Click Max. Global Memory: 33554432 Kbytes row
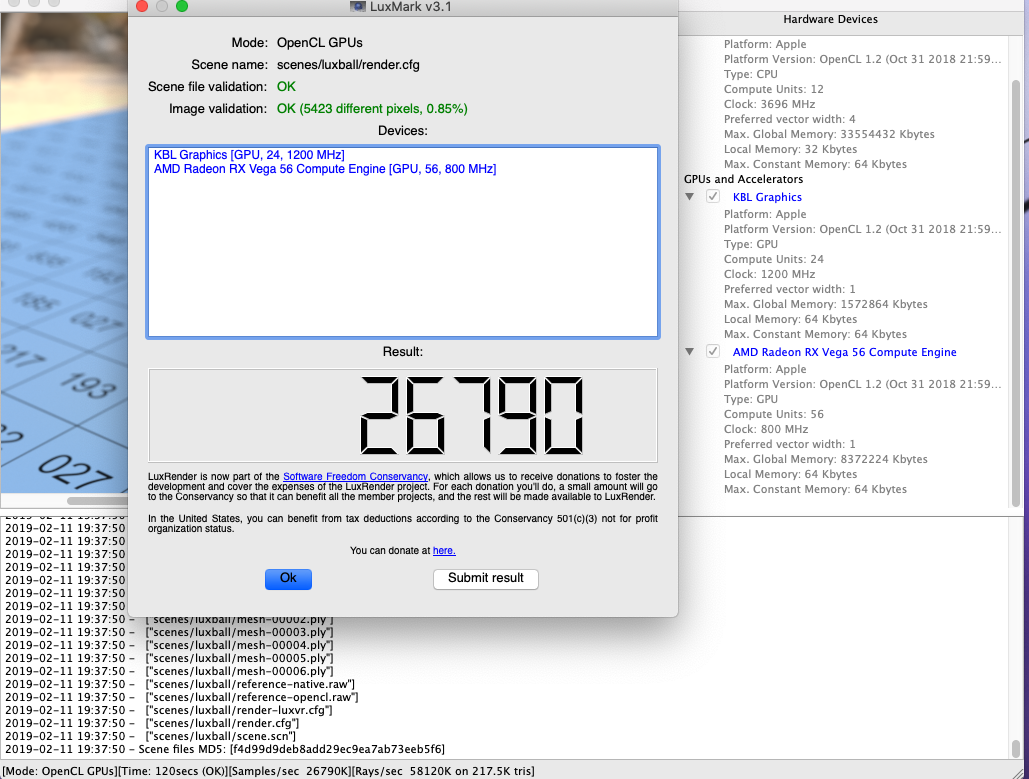1029x779 pixels. 829,135
